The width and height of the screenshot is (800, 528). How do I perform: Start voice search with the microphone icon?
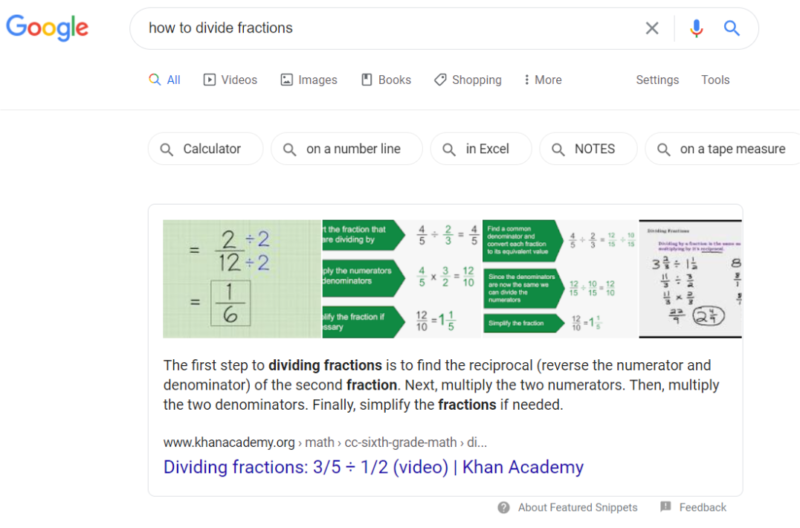tap(696, 28)
